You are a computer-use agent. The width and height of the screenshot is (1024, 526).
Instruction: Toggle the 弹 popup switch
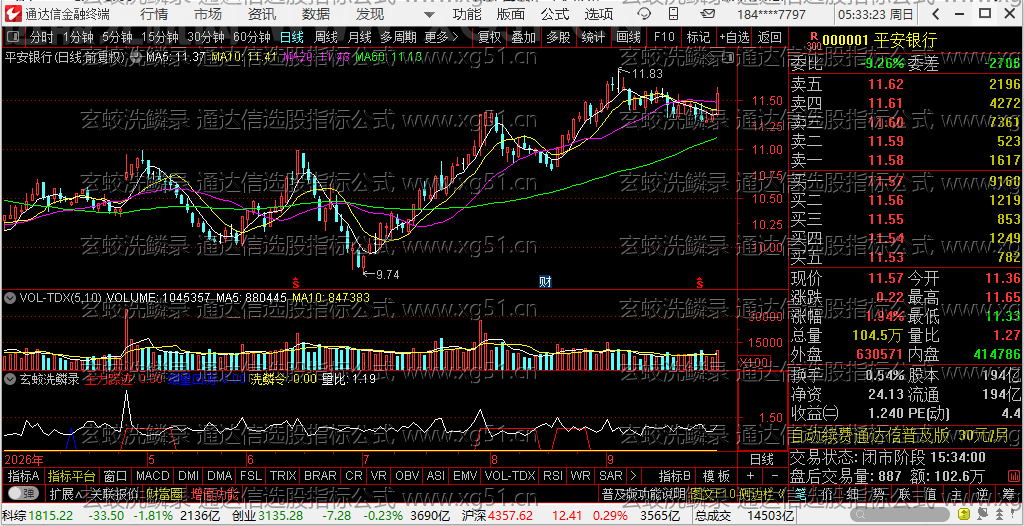tap(22, 493)
